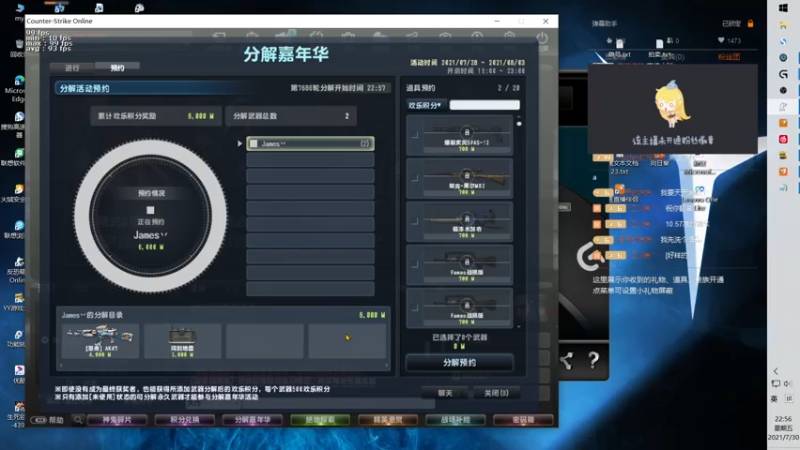Click the 关闭 close button in dialog

(496, 393)
